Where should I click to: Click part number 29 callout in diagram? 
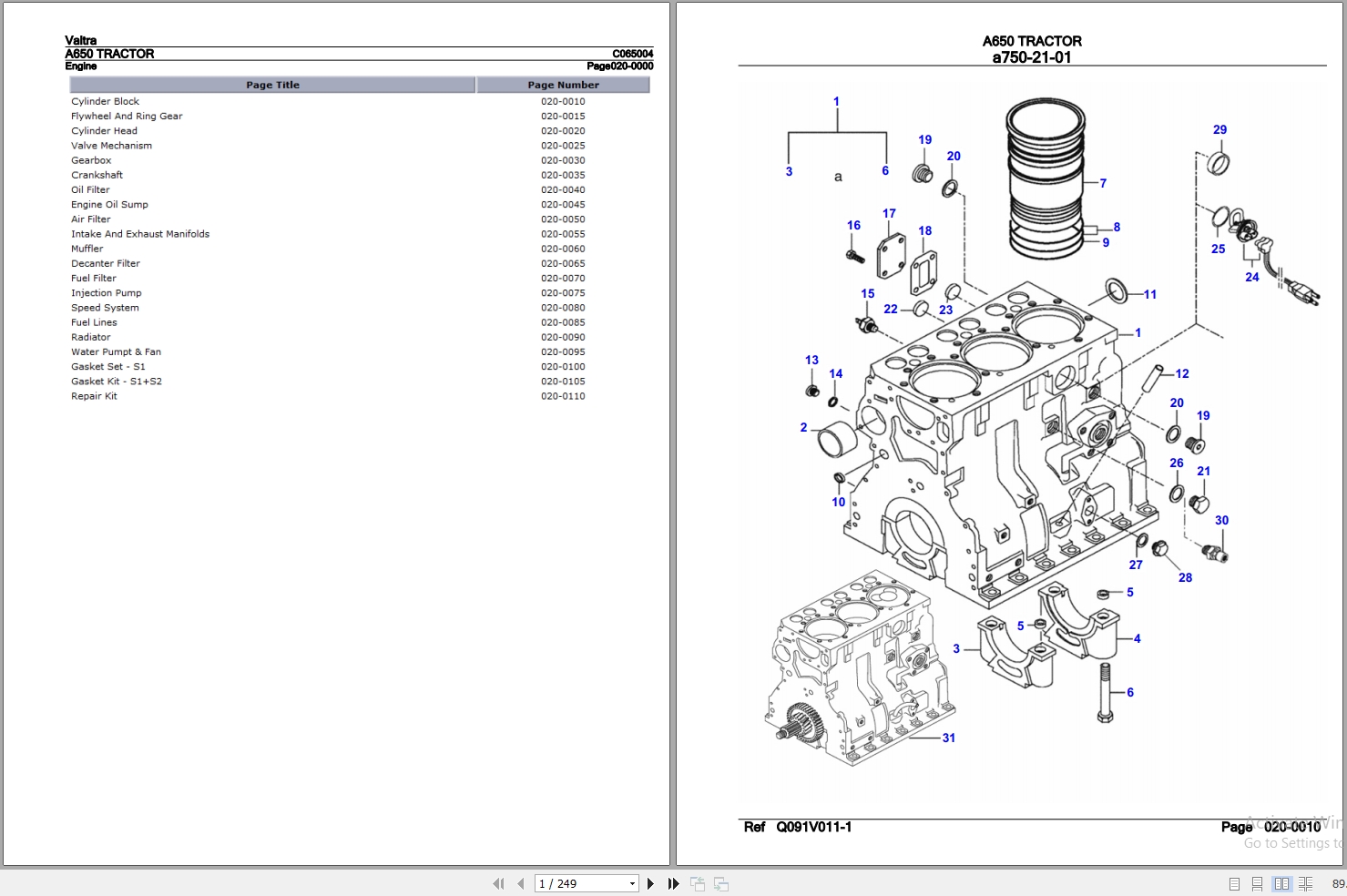pos(1219,129)
